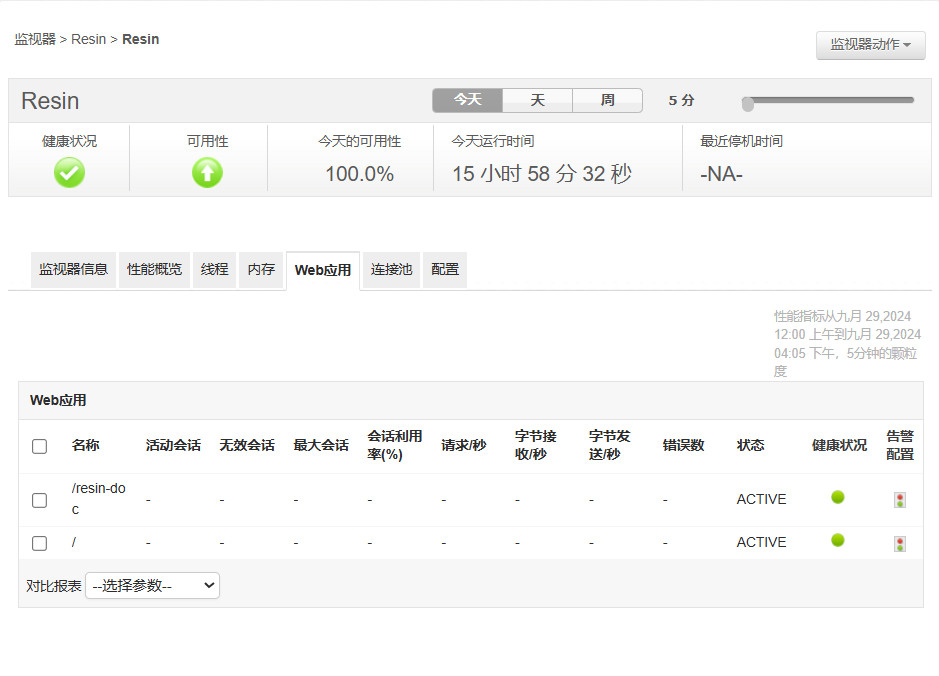Image resolution: width=939 pixels, height=676 pixels.
Task: Tick the select-all checkbox in table header
Action: [40, 446]
